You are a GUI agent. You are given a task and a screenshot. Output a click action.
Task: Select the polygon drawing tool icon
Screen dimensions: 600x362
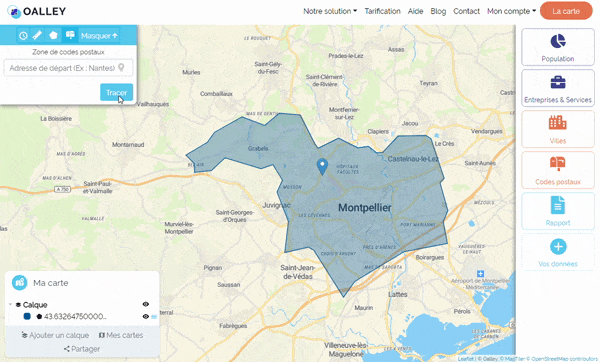pyautogui.click(x=53, y=36)
